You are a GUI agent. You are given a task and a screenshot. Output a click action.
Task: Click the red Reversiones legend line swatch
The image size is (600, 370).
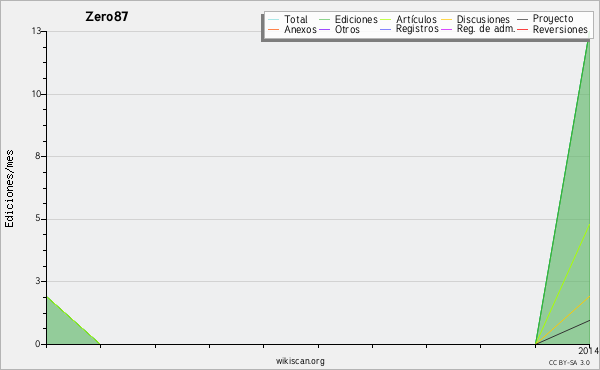(522, 29)
